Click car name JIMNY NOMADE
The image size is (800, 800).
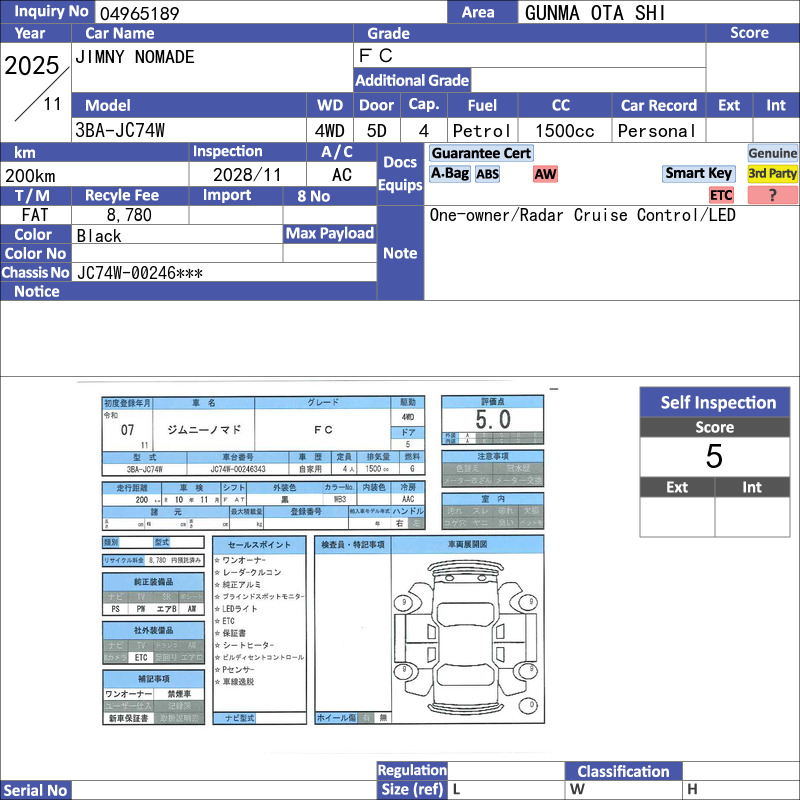coord(135,57)
